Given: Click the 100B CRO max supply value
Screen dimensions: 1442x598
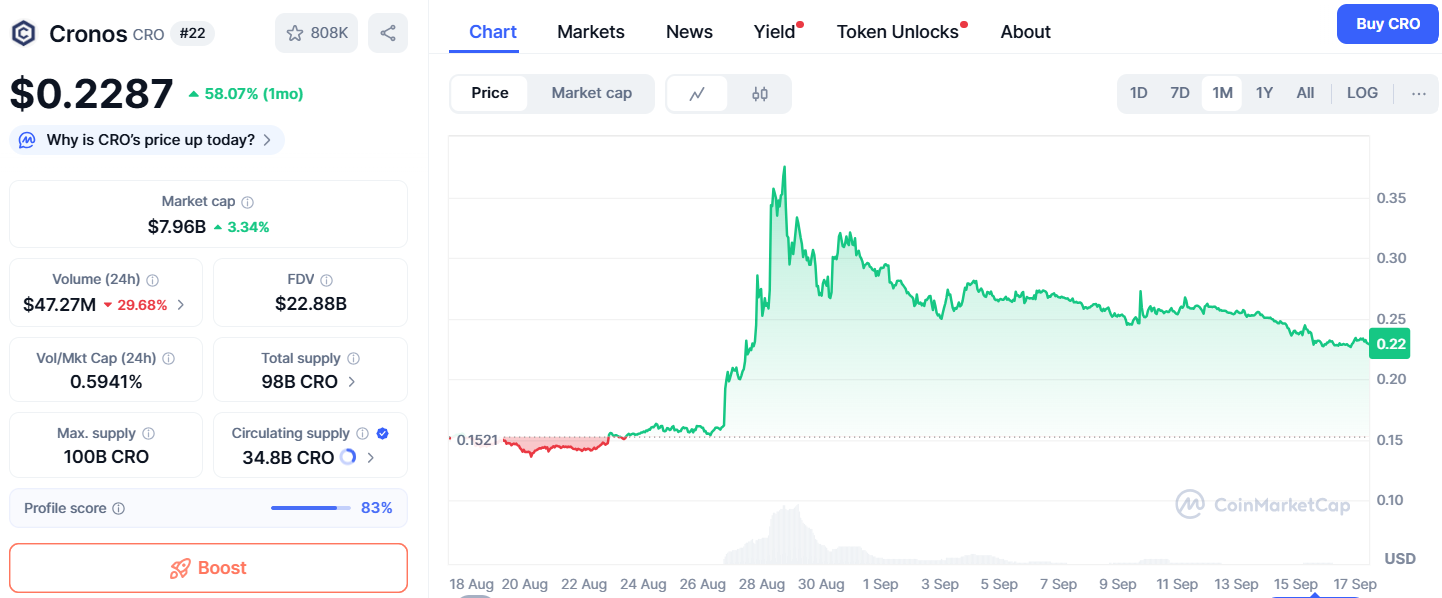Looking at the screenshot, I should (x=105, y=457).
